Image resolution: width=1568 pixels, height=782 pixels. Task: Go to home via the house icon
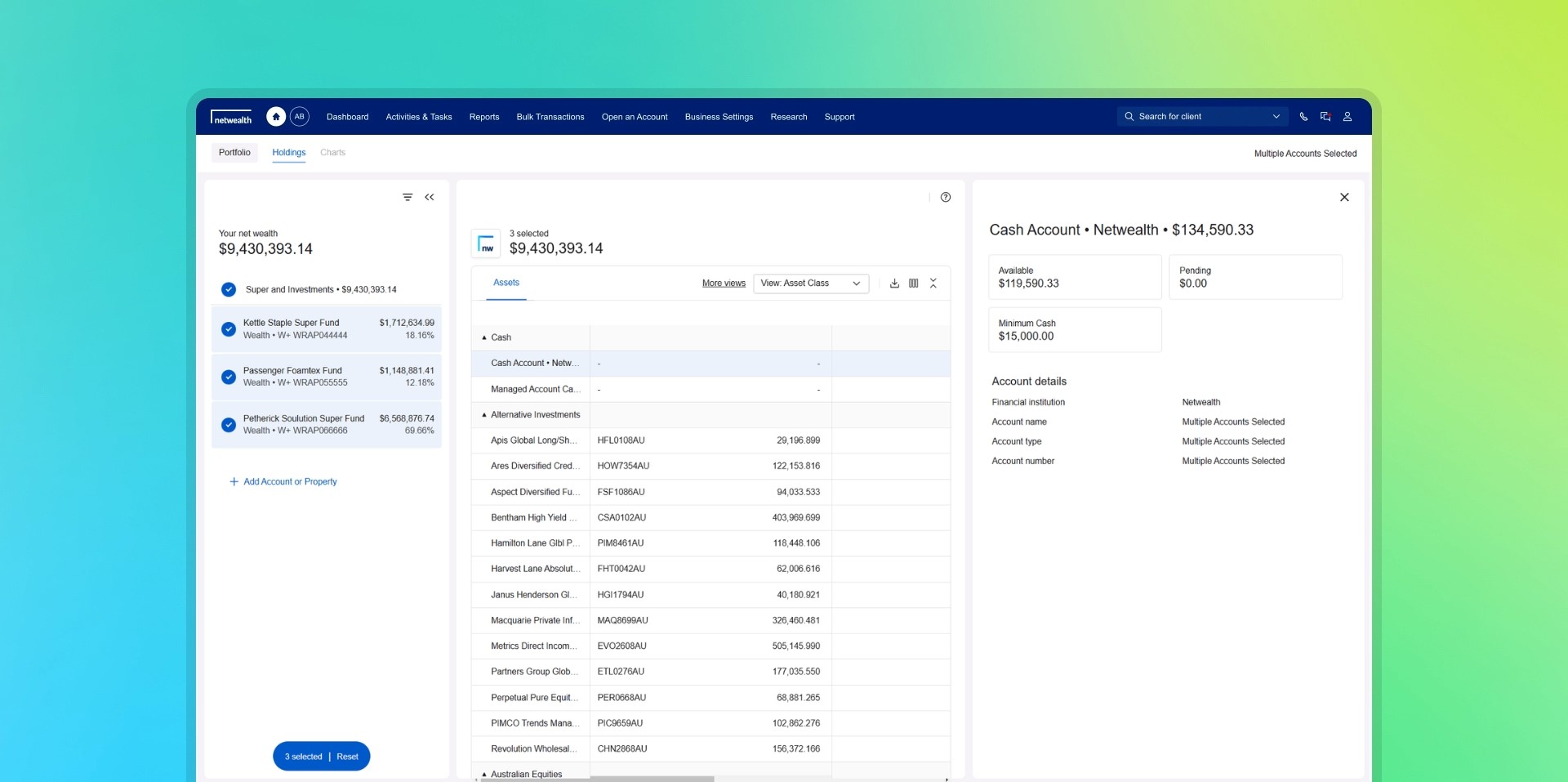click(276, 117)
